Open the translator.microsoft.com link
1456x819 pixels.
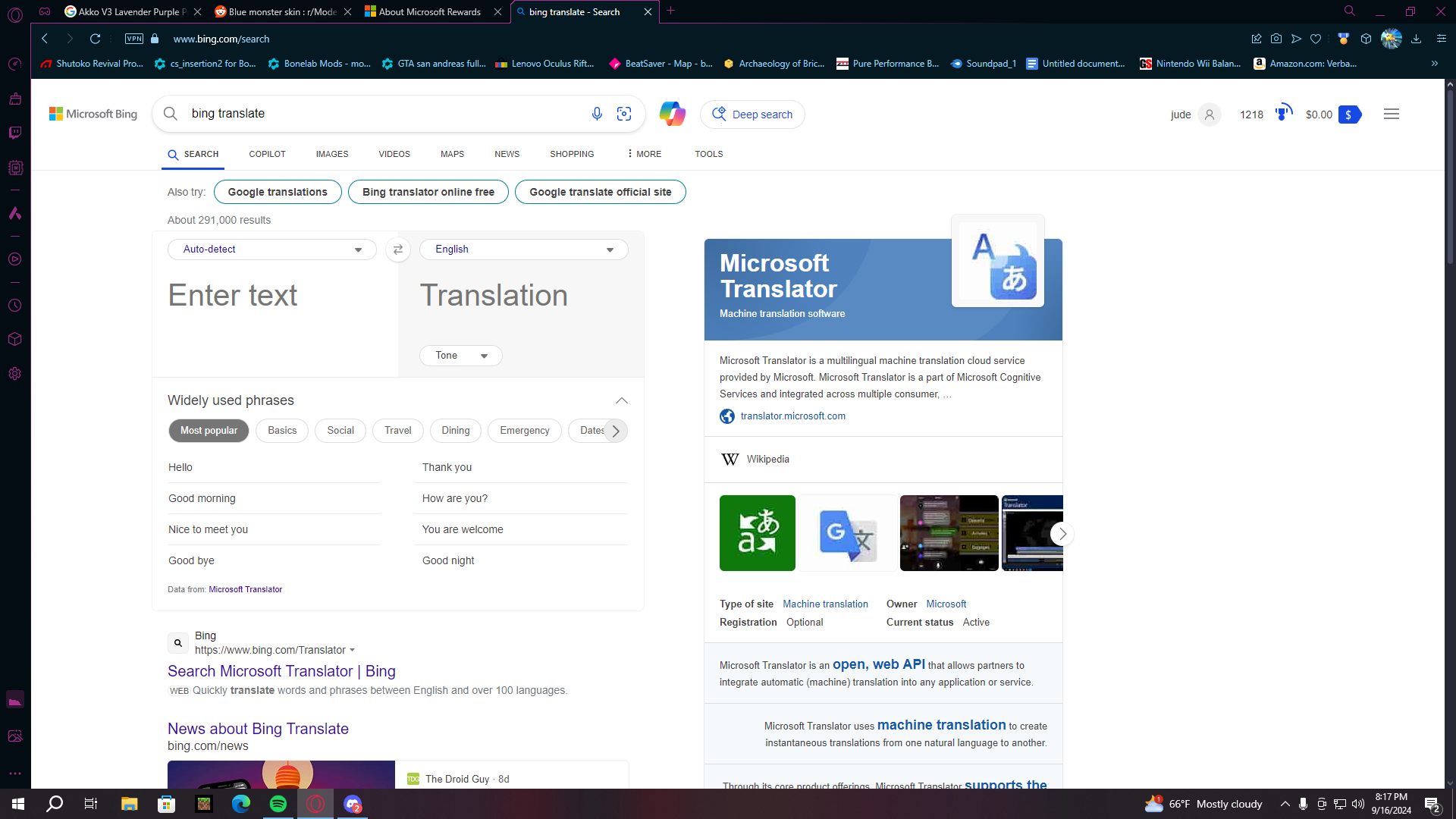point(793,416)
